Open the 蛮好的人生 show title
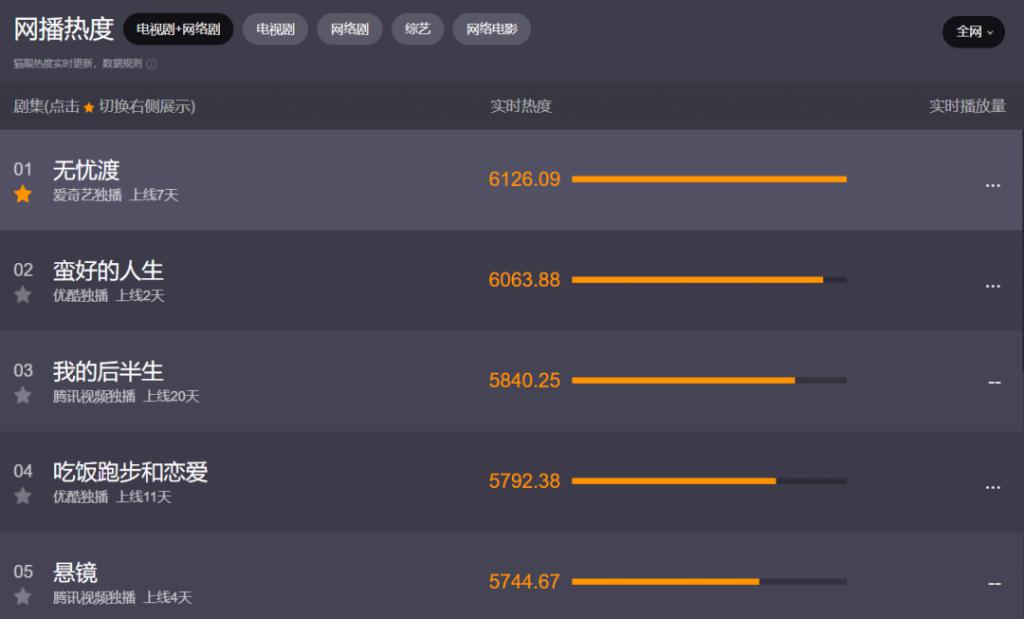Viewport: 1024px width, 619px height. click(x=108, y=271)
